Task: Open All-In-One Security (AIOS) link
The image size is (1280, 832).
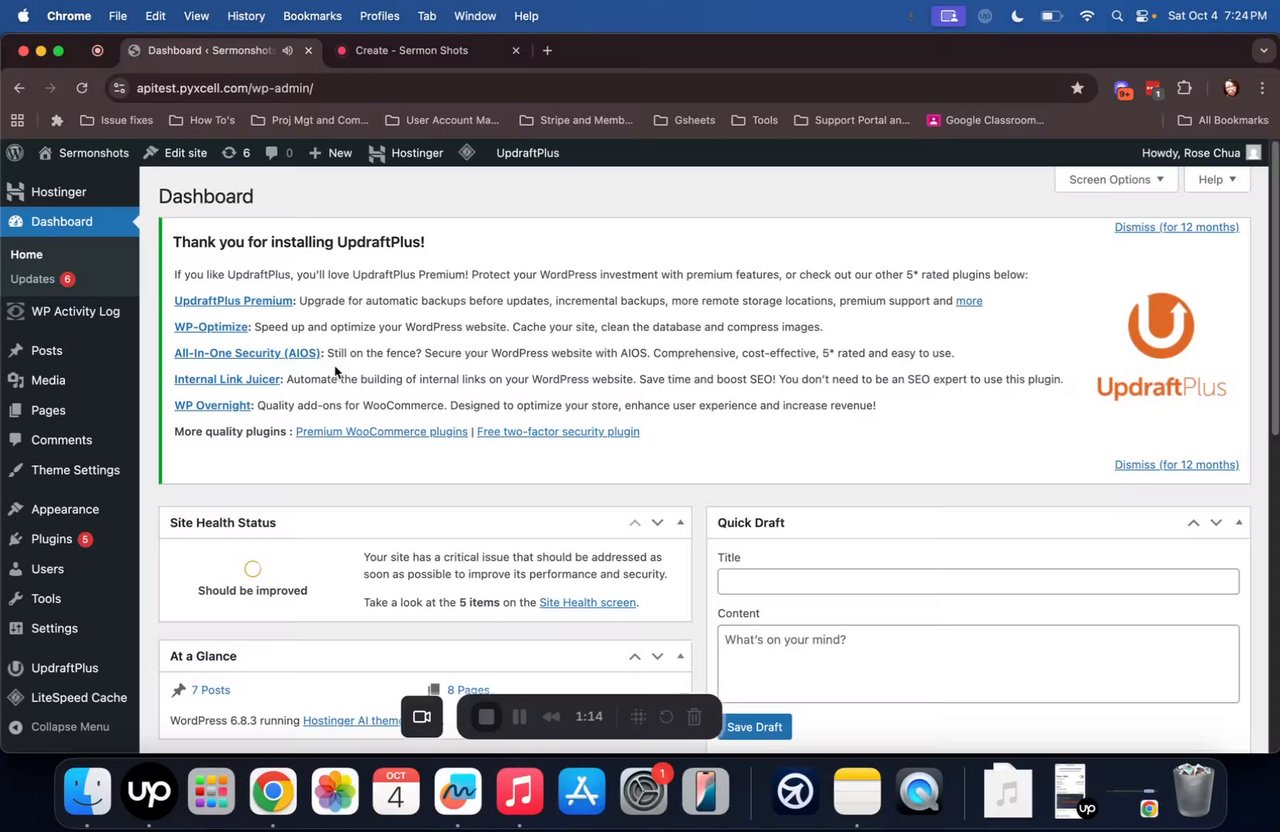Action: pos(247,353)
